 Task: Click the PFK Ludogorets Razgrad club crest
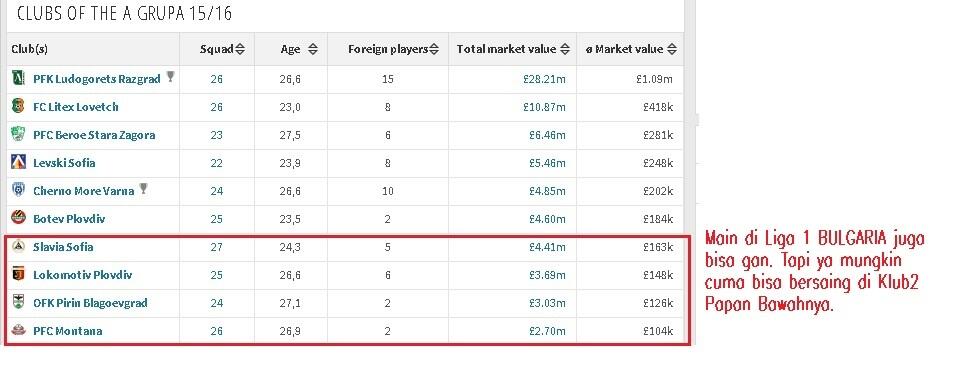[x=18, y=79]
